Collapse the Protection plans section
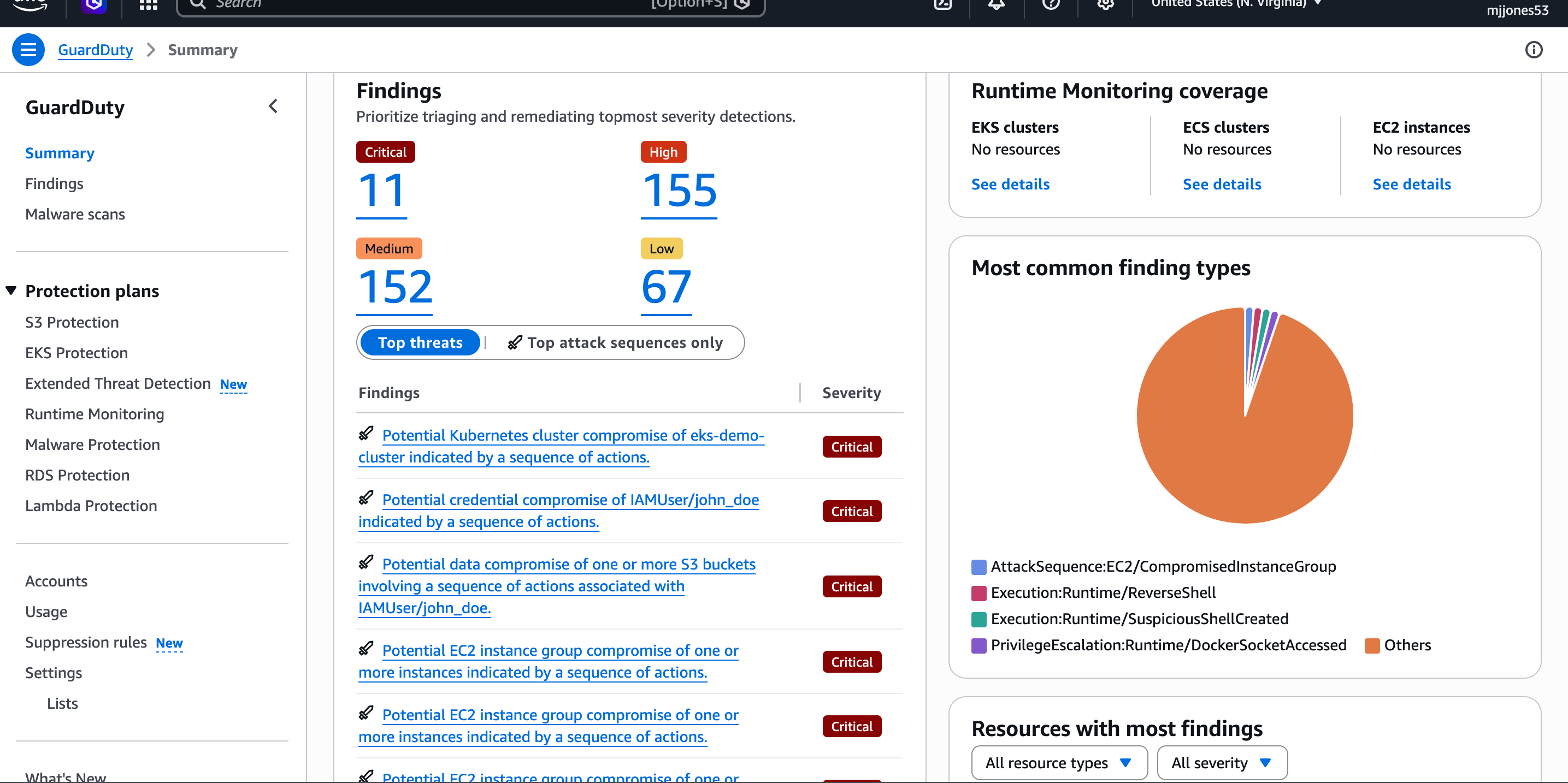The width and height of the screenshot is (1568, 783). [x=11, y=291]
